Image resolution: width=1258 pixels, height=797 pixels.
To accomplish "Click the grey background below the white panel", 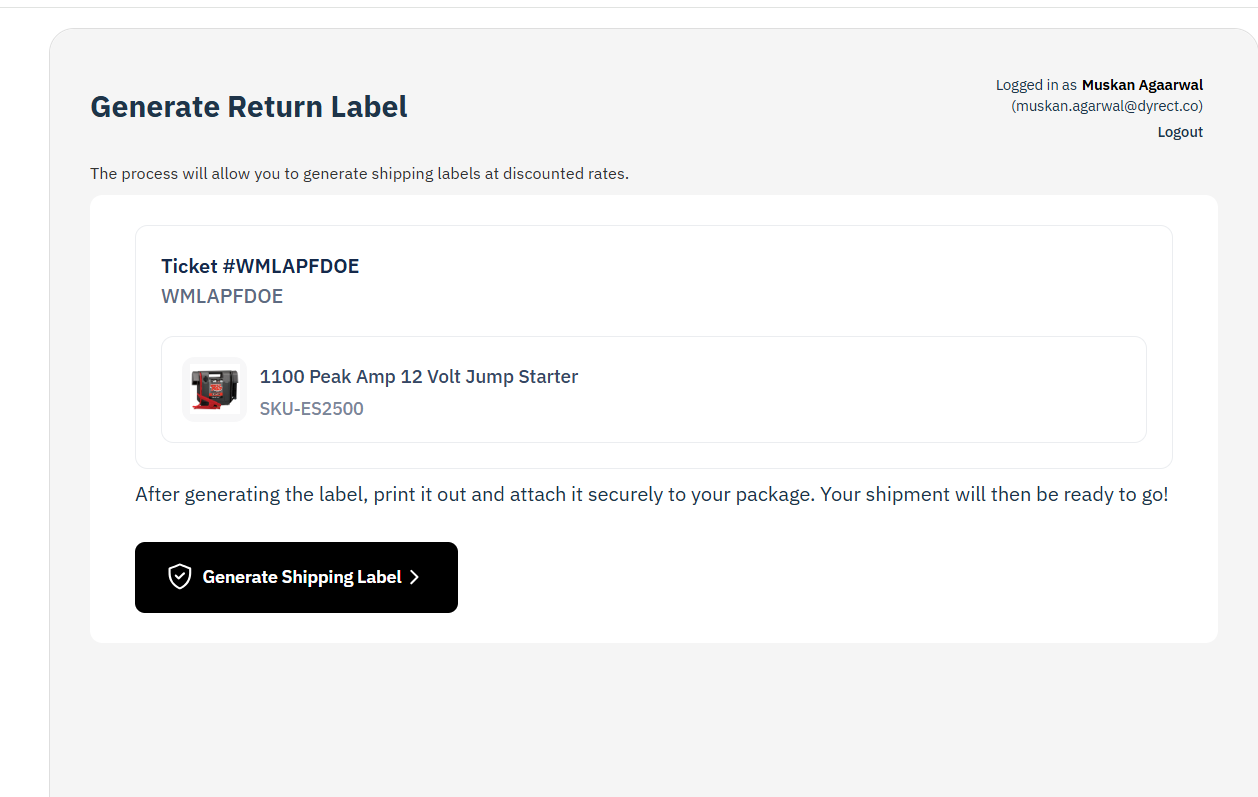I will (650, 720).
